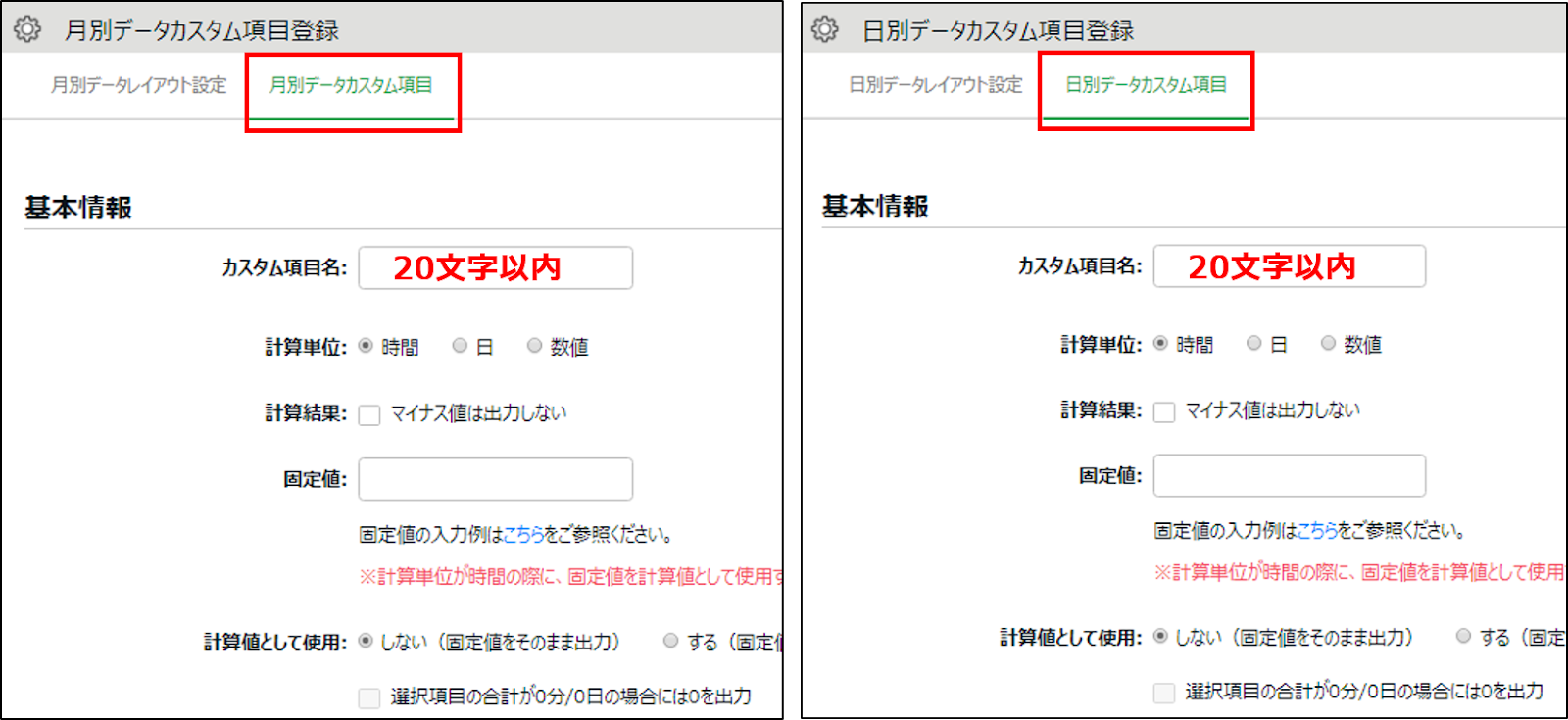The image size is (1568, 720).
Task: Open the こちら link in monthly form
Action: point(523,535)
